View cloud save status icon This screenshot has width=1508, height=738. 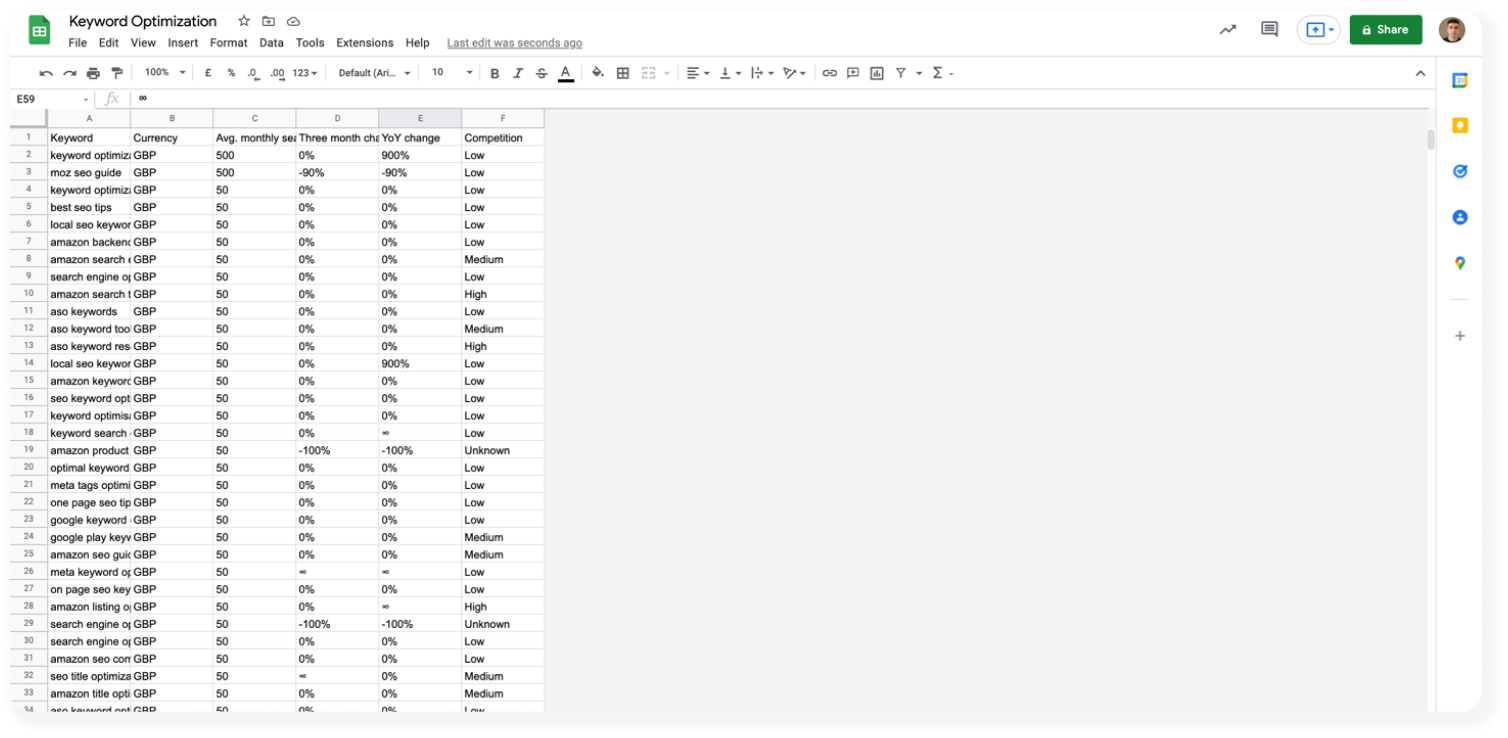pos(293,21)
